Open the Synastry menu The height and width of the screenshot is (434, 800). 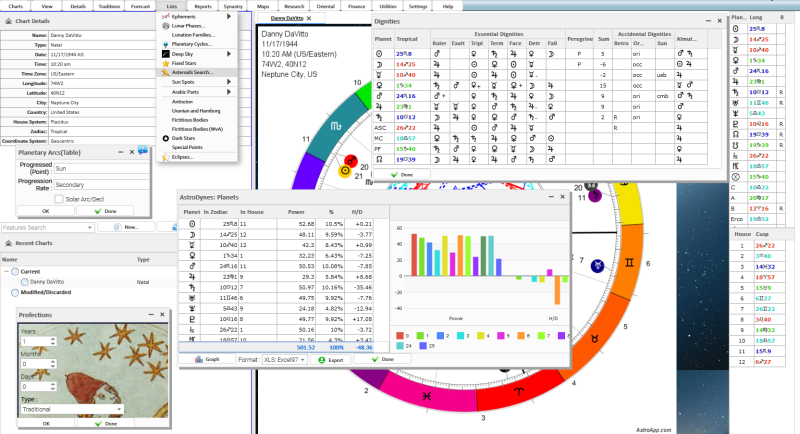[233, 6]
